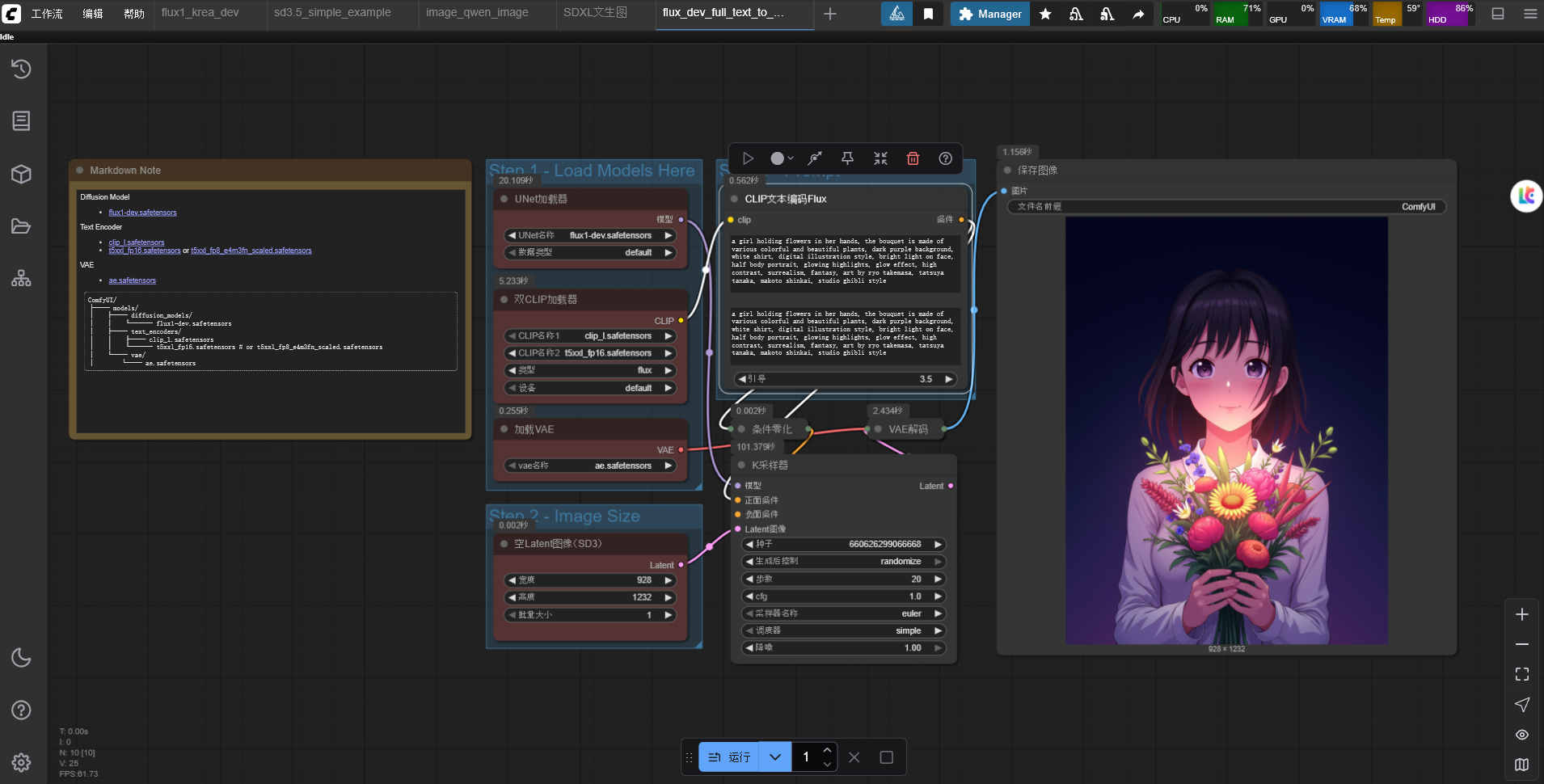Open the UNet名称 model dropdown

pos(591,235)
